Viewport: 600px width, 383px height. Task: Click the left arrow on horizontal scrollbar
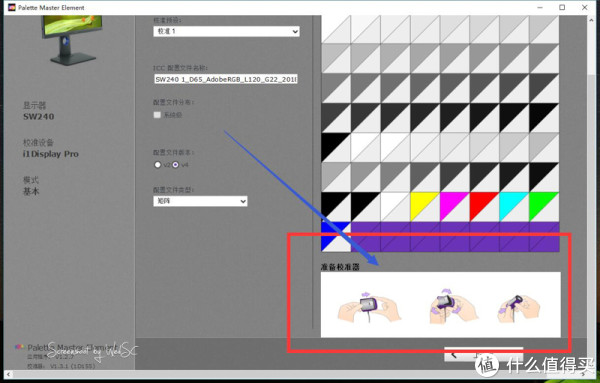coord(8,374)
